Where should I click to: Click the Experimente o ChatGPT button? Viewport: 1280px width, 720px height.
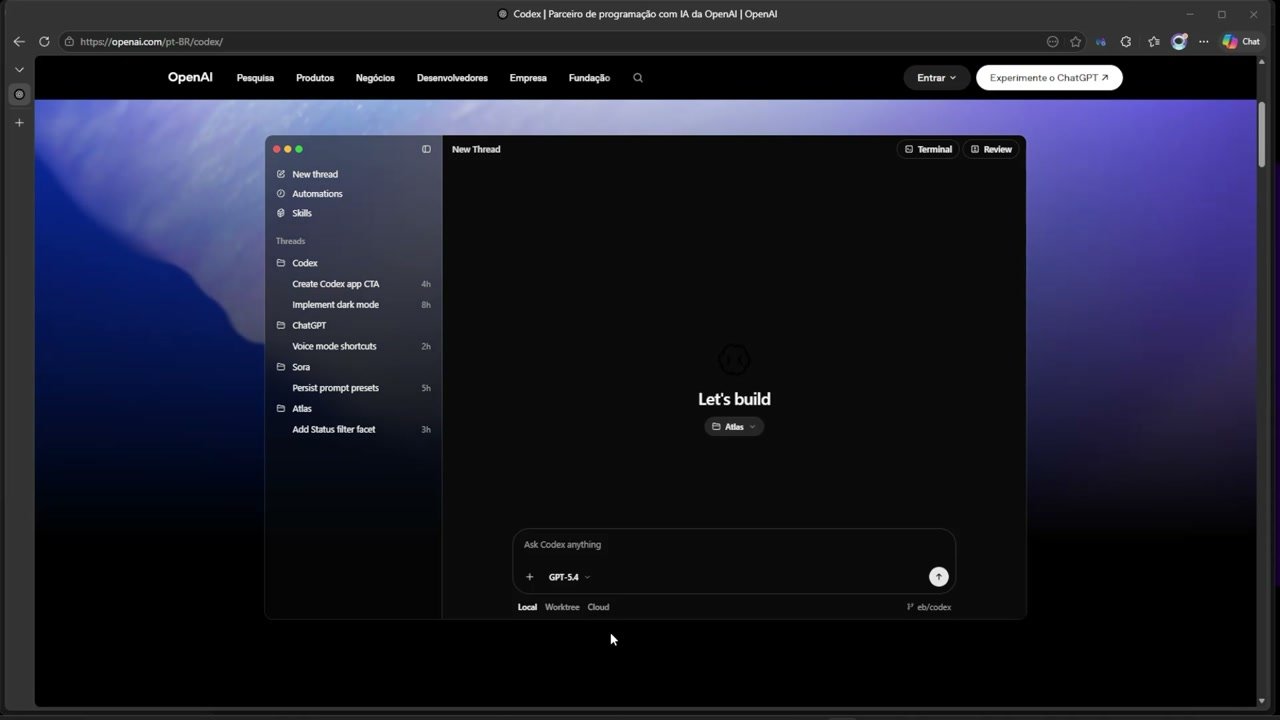click(x=1049, y=78)
